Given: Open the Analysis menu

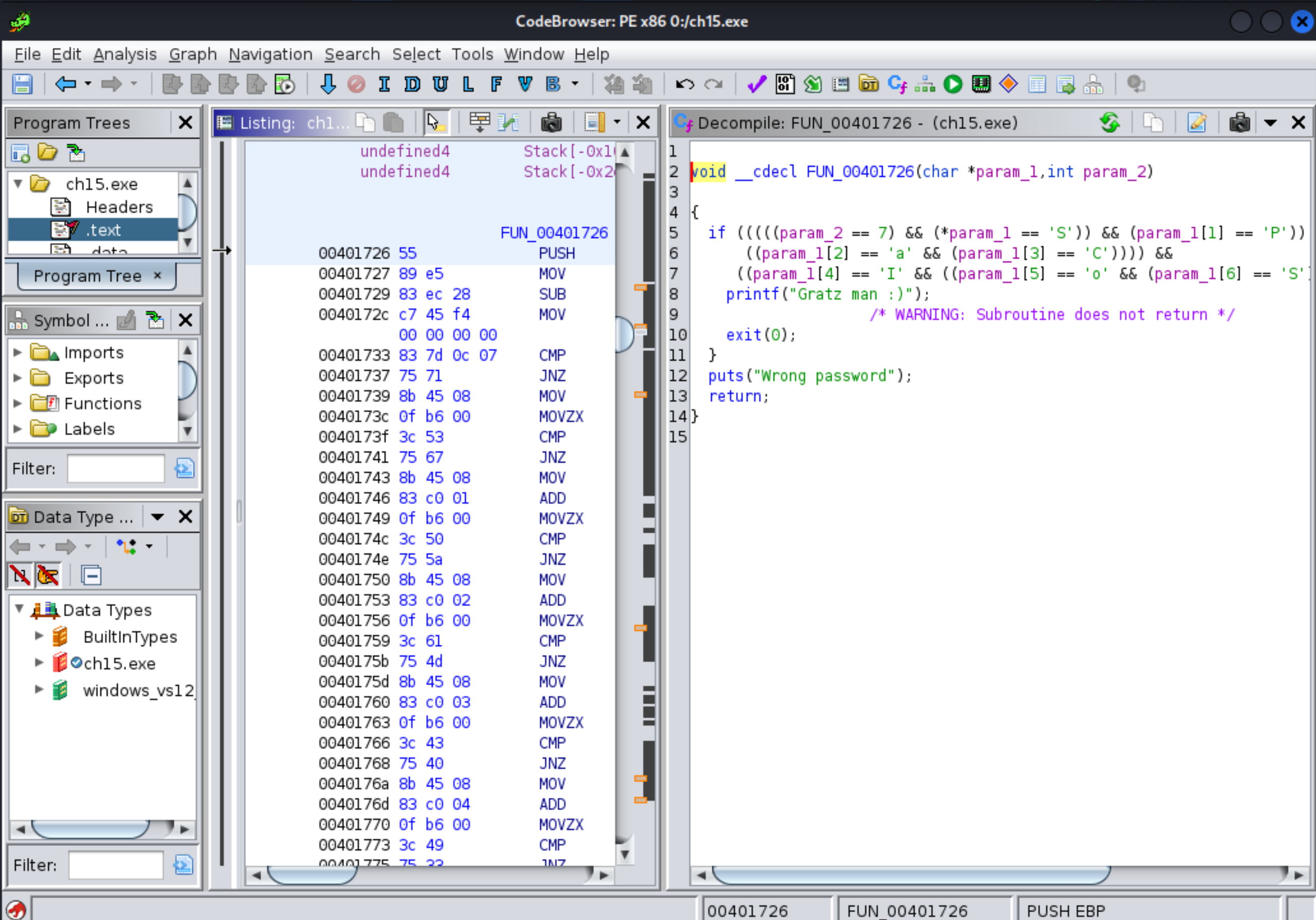Looking at the screenshot, I should click(125, 54).
